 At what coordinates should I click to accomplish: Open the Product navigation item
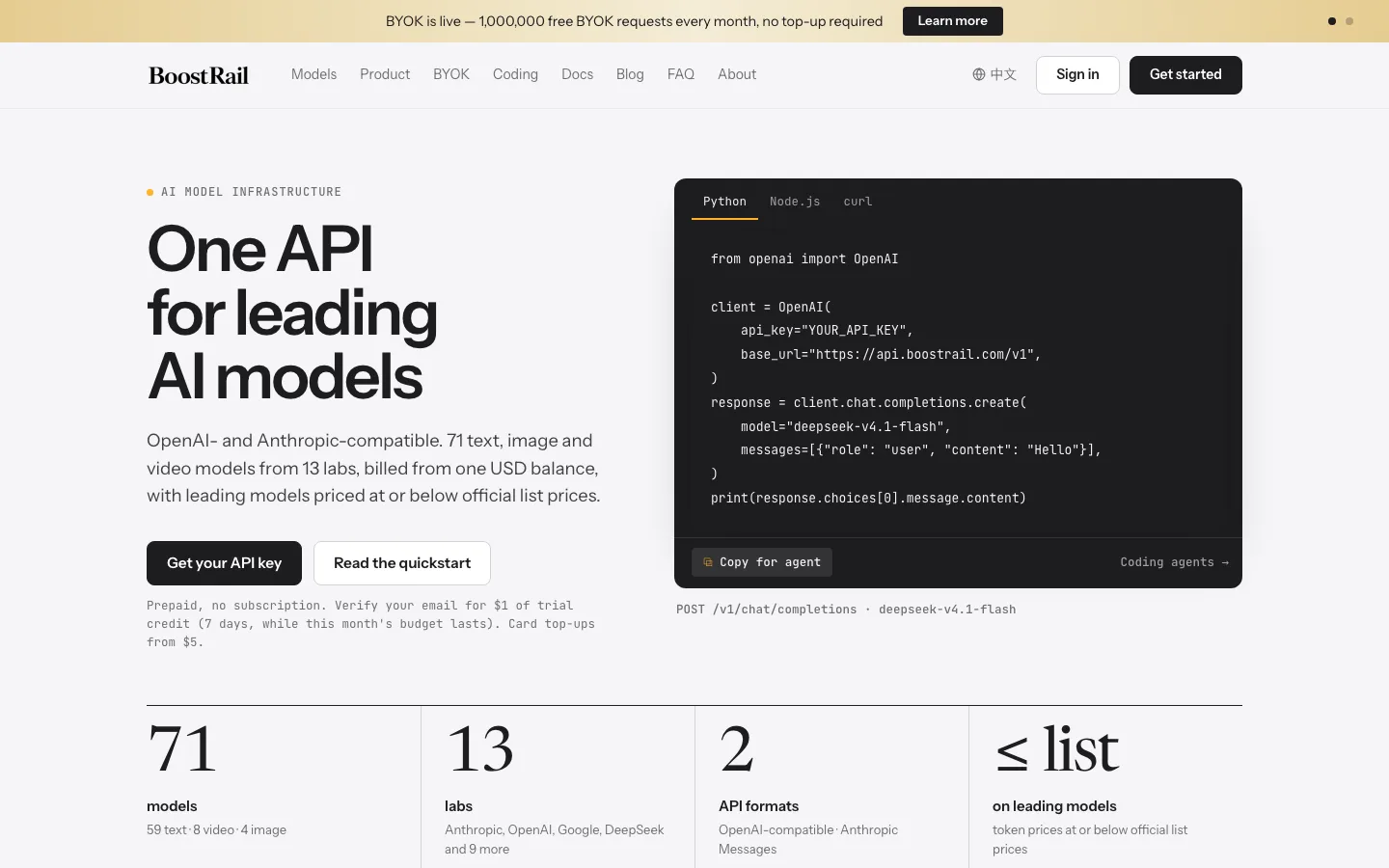tap(385, 74)
